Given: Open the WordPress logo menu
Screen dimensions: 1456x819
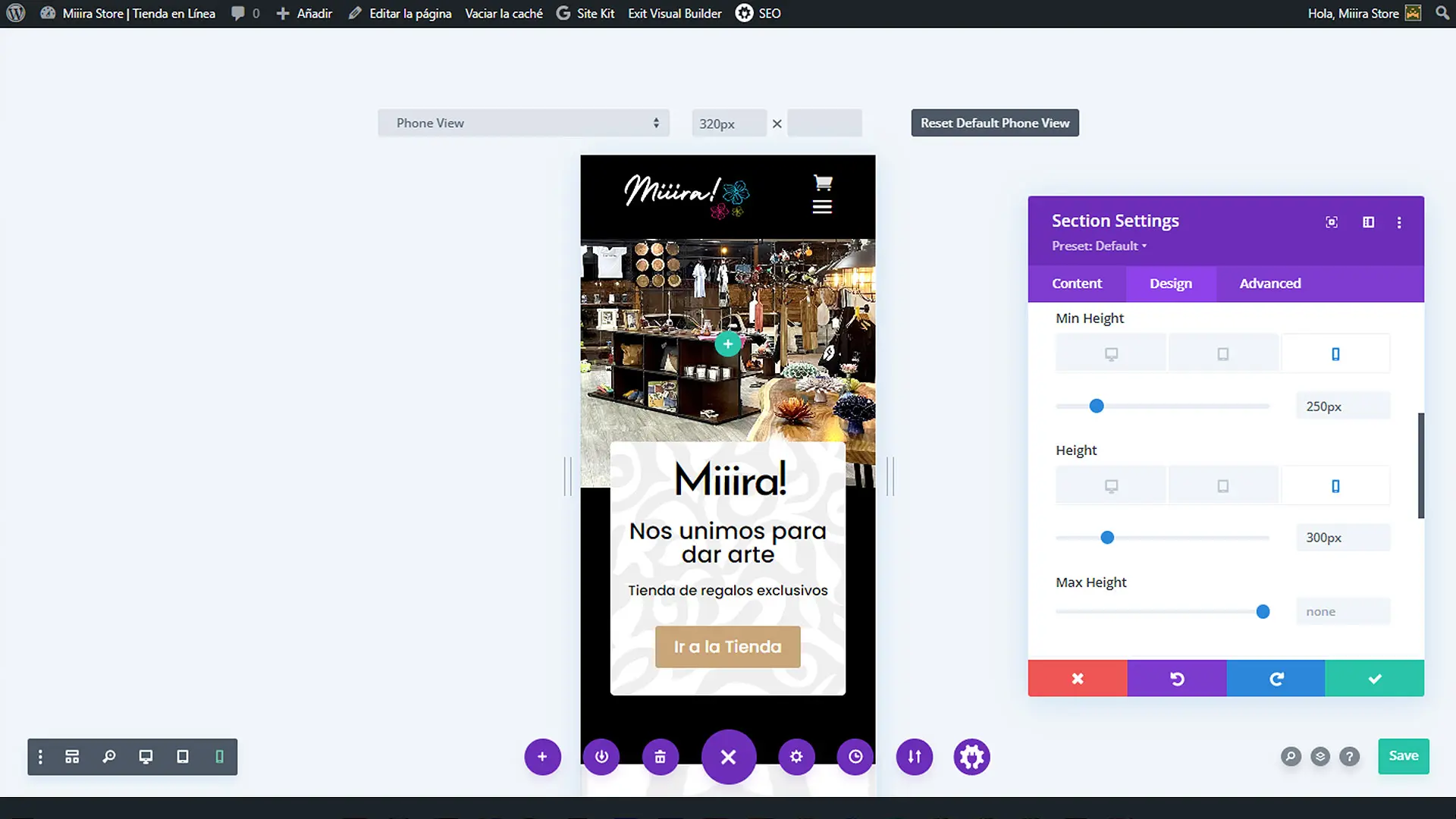Looking at the screenshot, I should pyautogui.click(x=16, y=13).
